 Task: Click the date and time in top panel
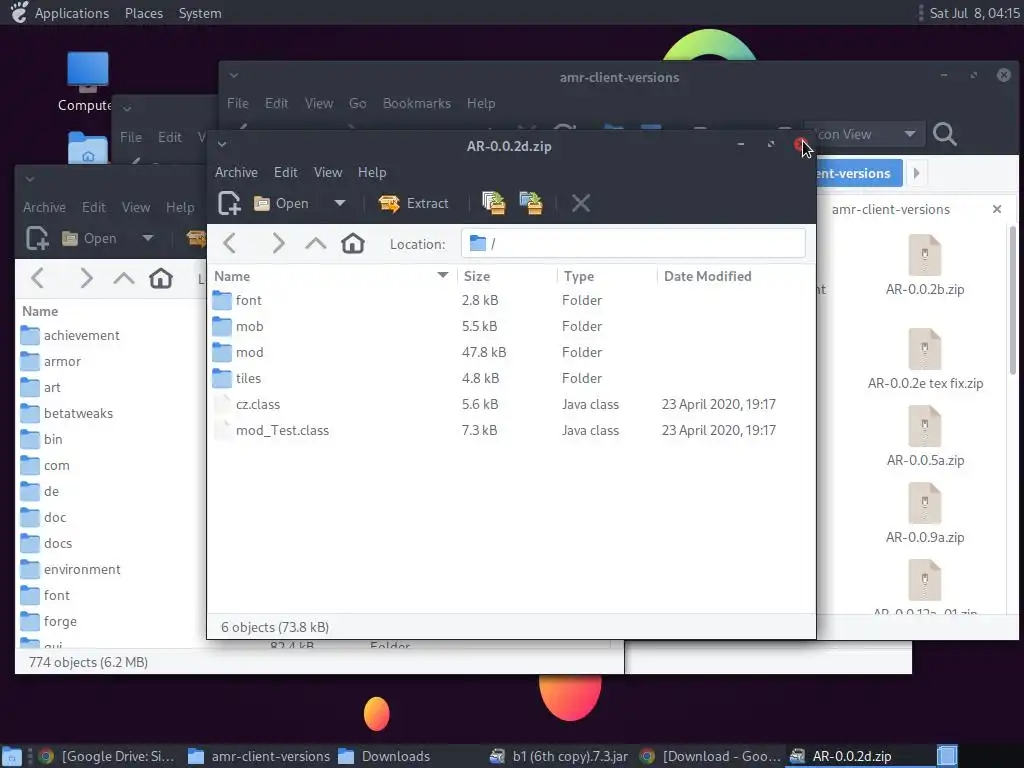click(x=974, y=13)
